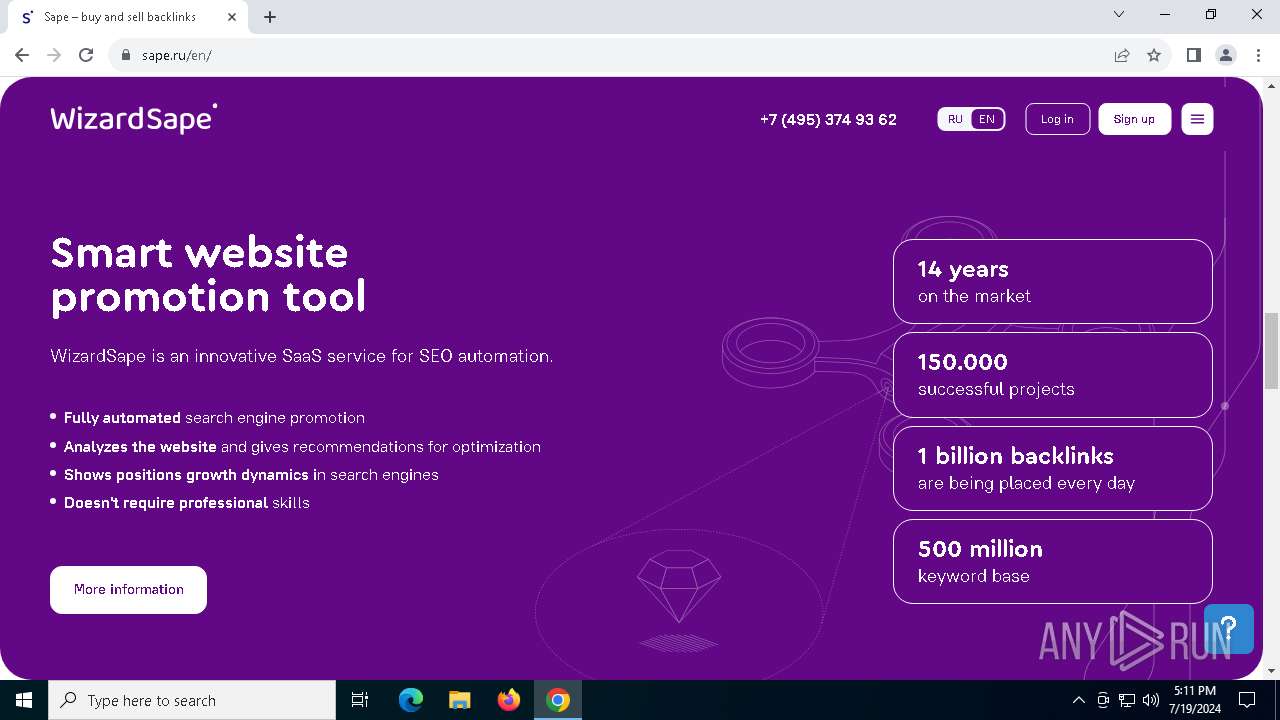Click the Smart website promotion tool heading
The height and width of the screenshot is (720, 1280).
pos(208,274)
